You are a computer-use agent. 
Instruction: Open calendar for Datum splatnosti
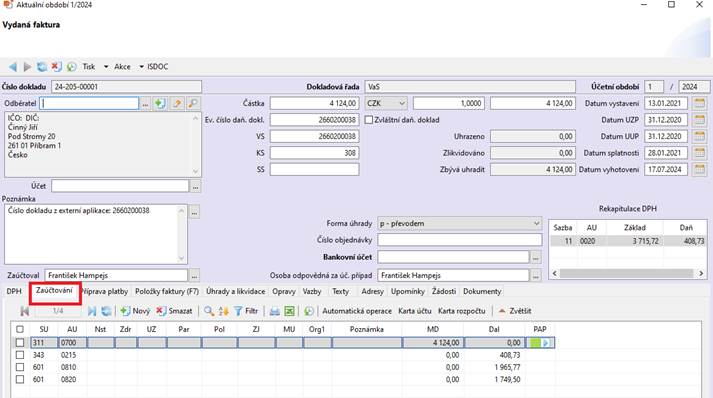point(699,153)
